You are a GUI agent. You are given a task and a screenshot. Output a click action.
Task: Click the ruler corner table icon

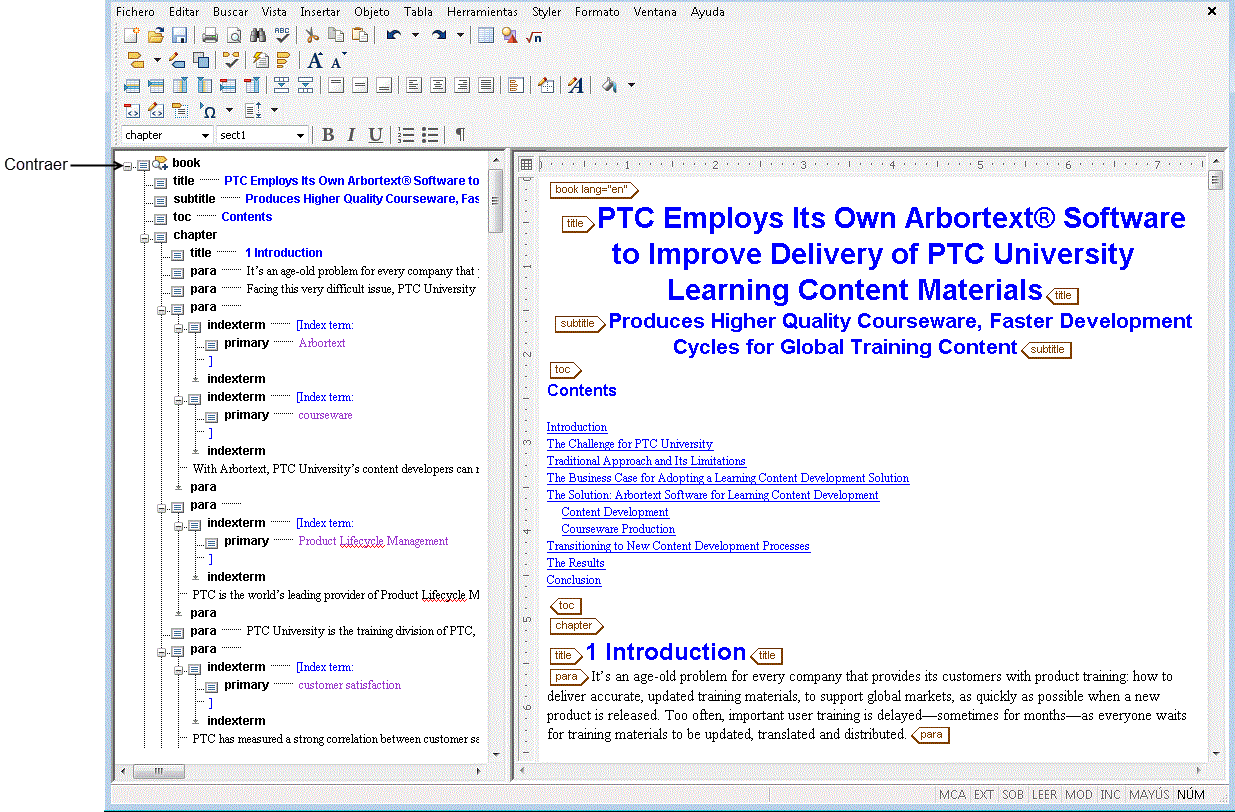coord(526,164)
